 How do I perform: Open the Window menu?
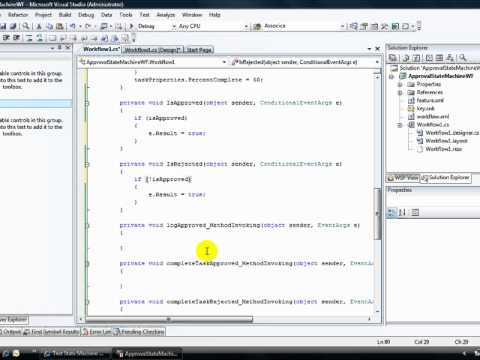coord(192,15)
